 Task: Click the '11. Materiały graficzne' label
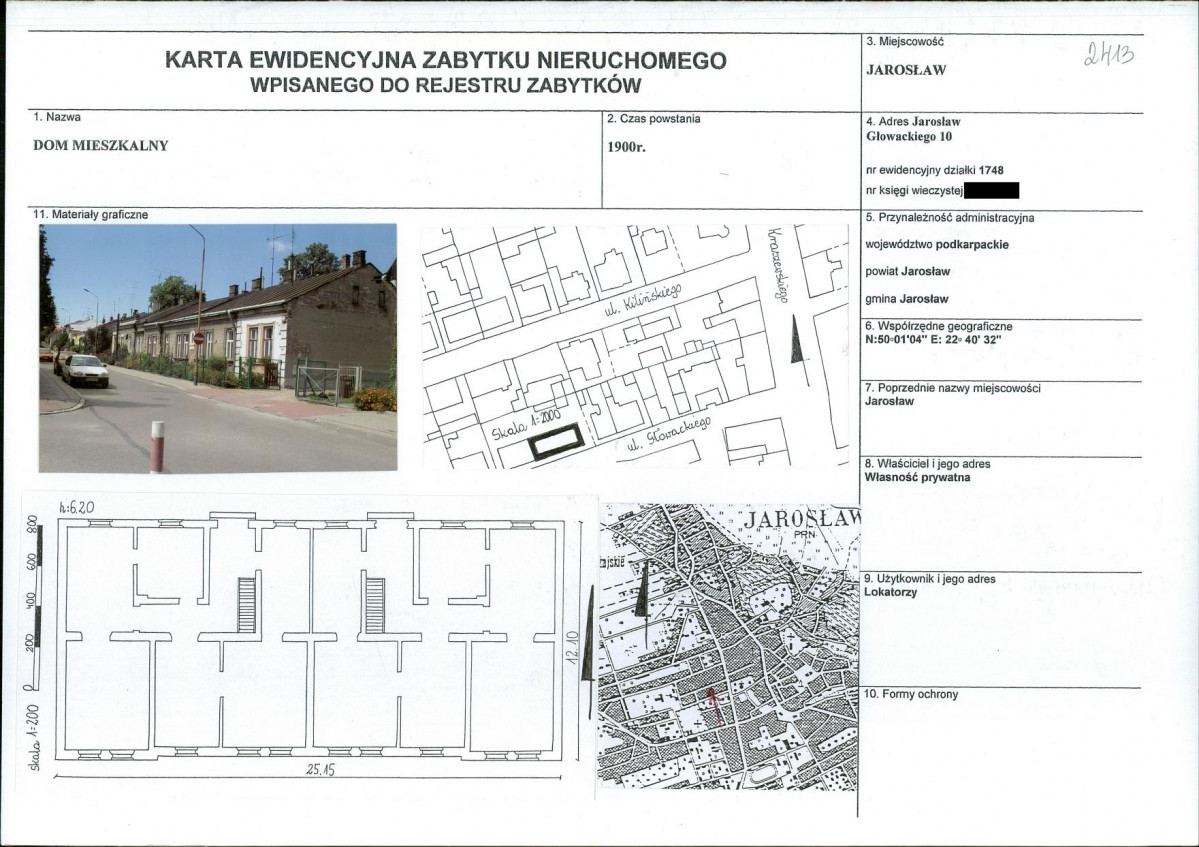(x=90, y=215)
